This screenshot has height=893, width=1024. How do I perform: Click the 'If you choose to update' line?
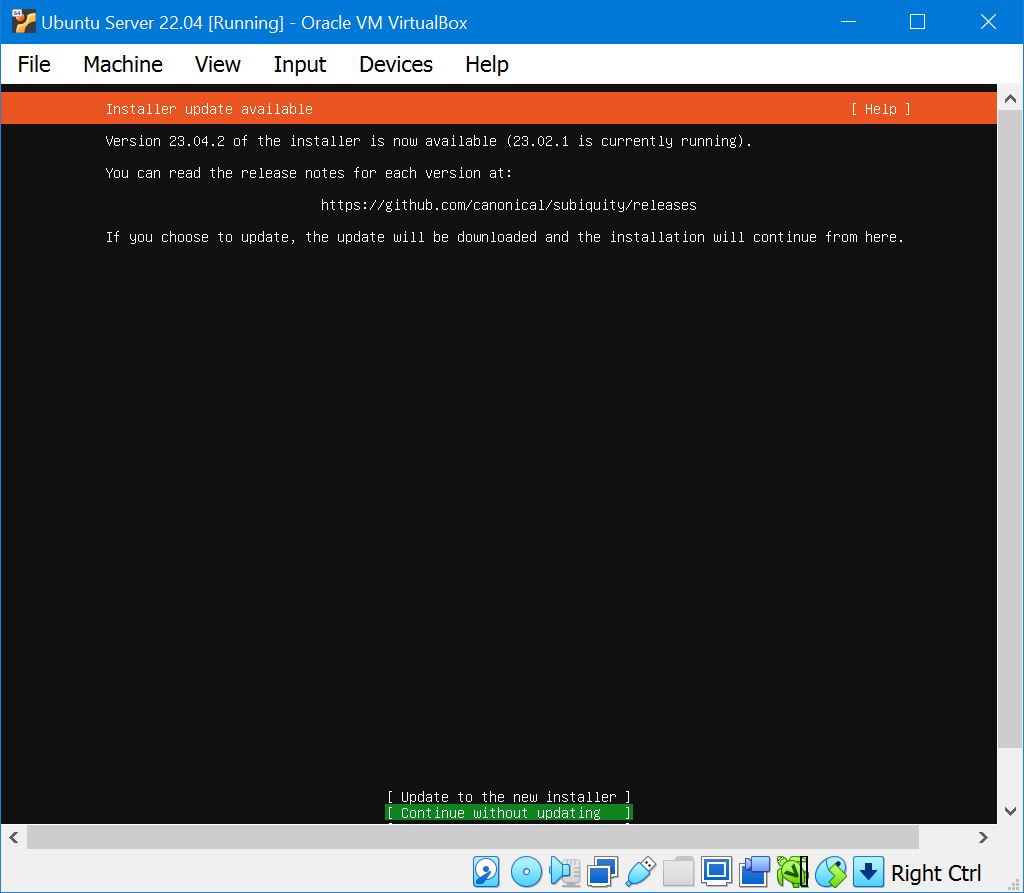point(505,237)
